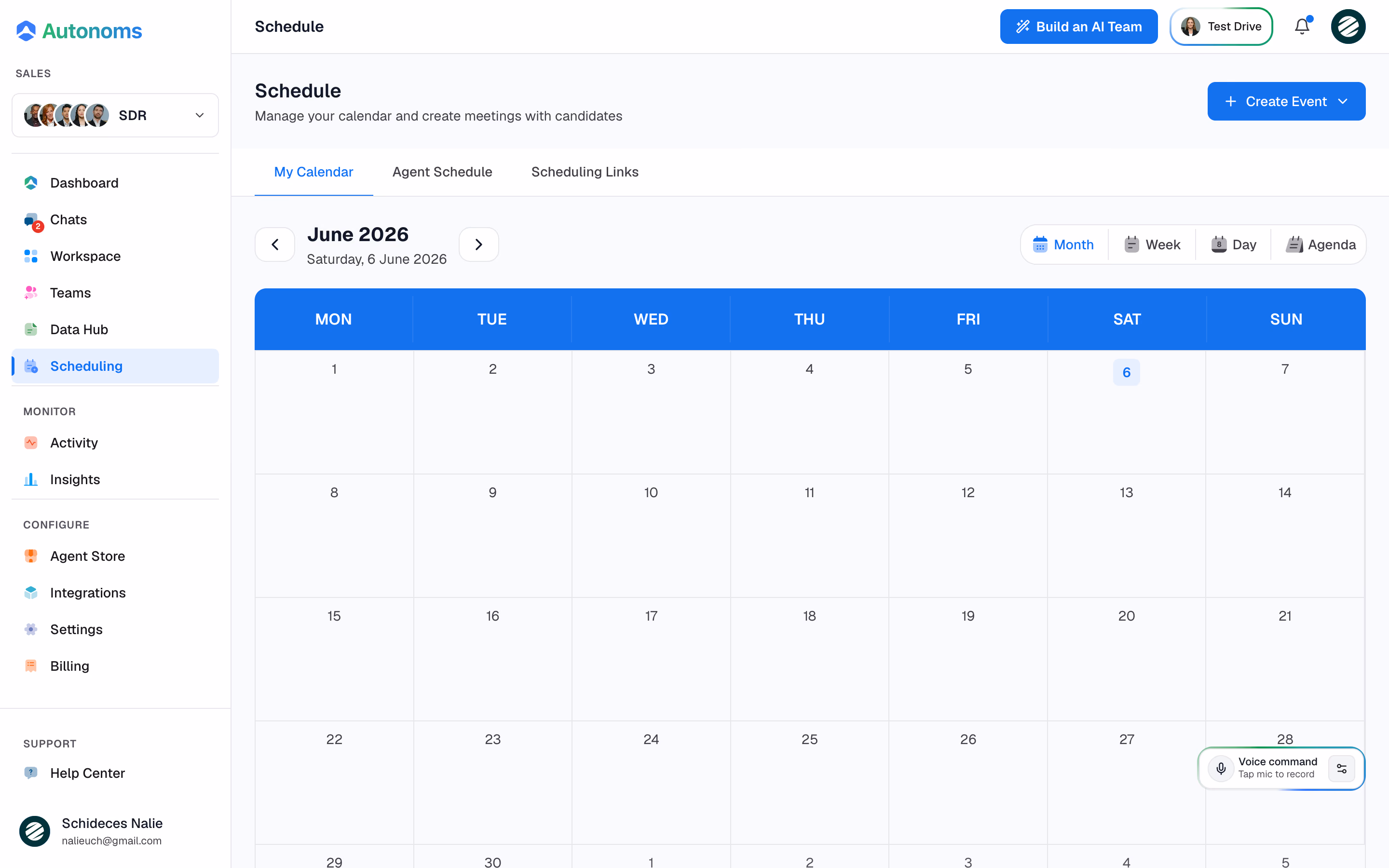This screenshot has width=1389, height=868.
Task: Open the Billing receipt icon
Action: point(31,666)
